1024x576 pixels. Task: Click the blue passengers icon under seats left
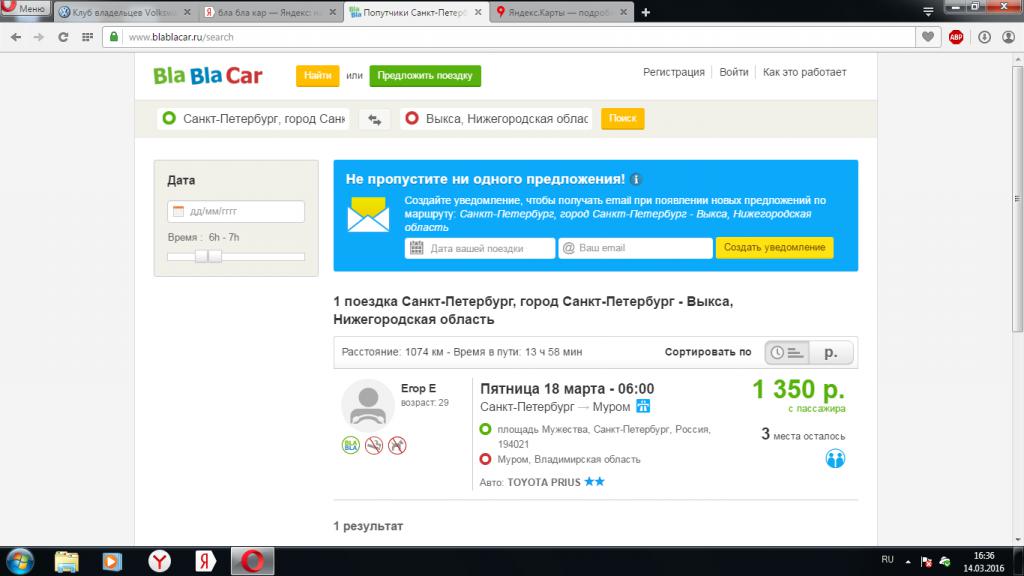(835, 458)
